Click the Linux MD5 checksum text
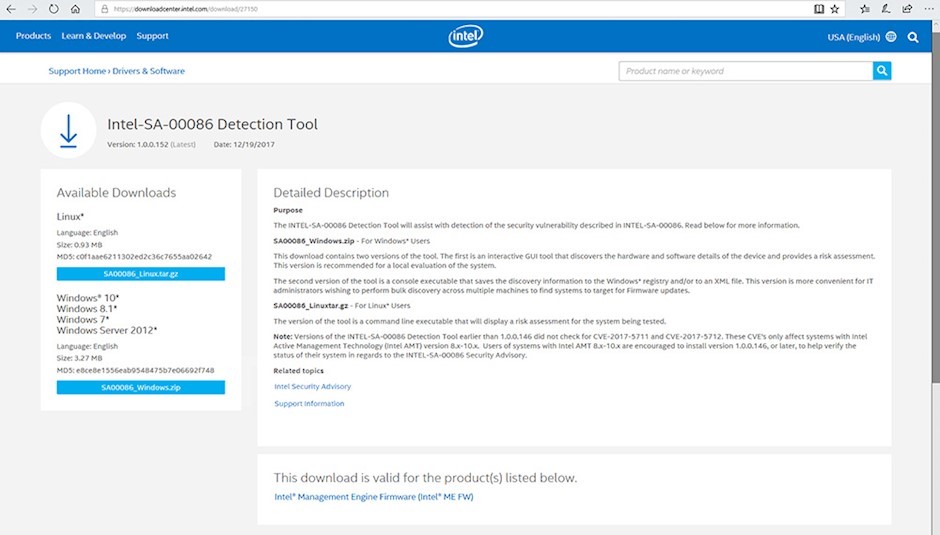 134,257
